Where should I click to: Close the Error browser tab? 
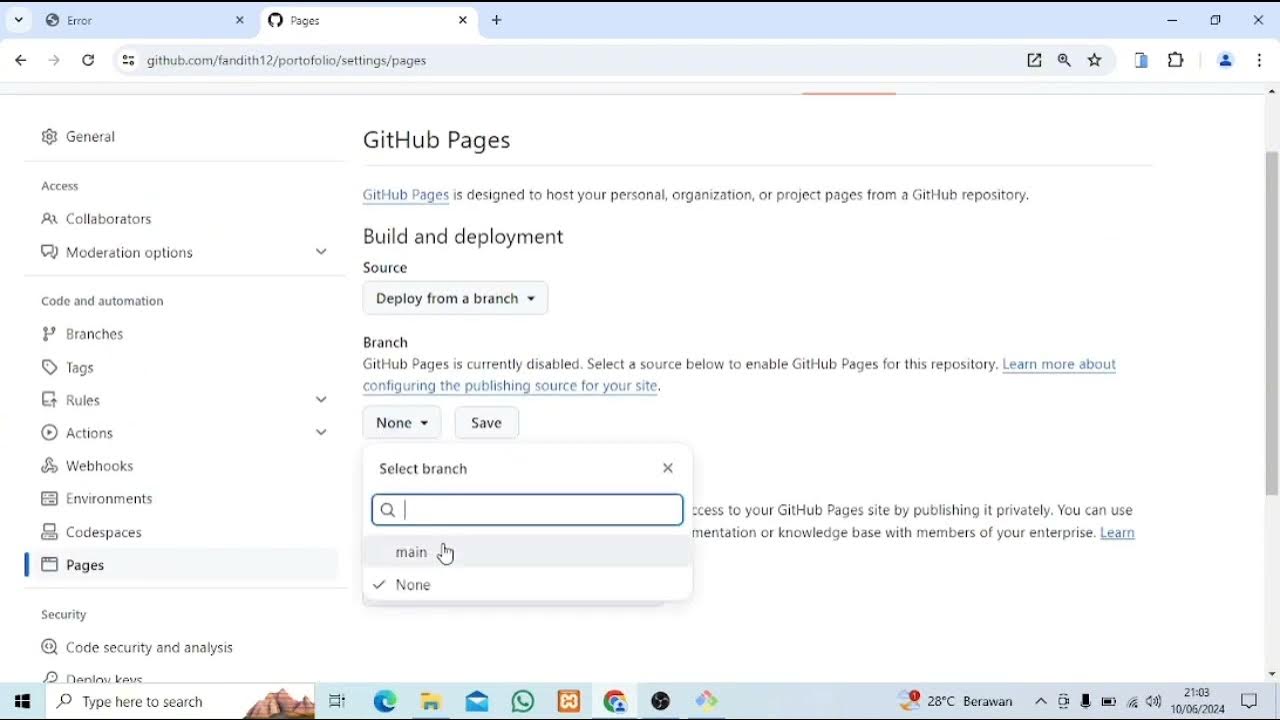[239, 20]
